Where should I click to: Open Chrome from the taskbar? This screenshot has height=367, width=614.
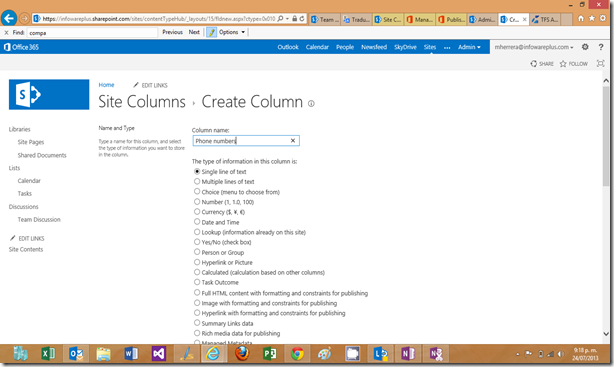(x=297, y=354)
